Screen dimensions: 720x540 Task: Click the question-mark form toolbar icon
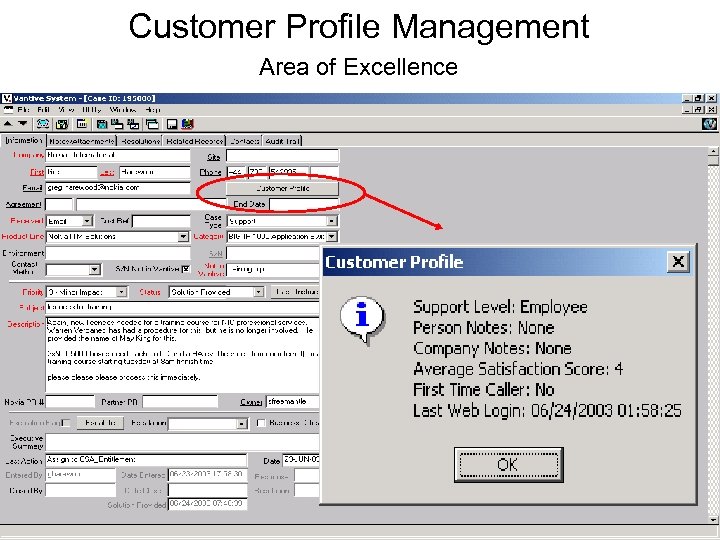(62, 124)
